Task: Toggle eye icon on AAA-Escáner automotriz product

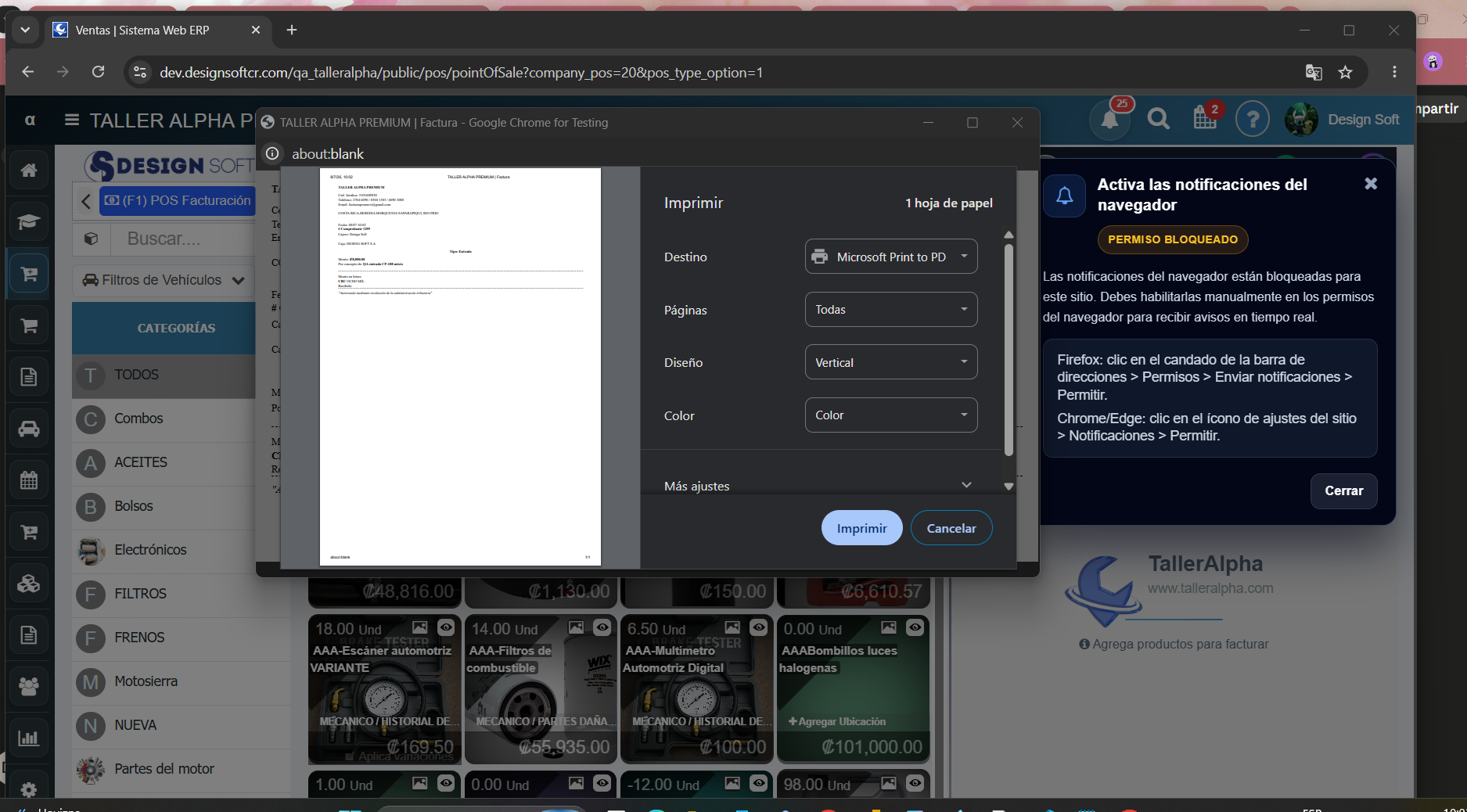Action: point(446,627)
